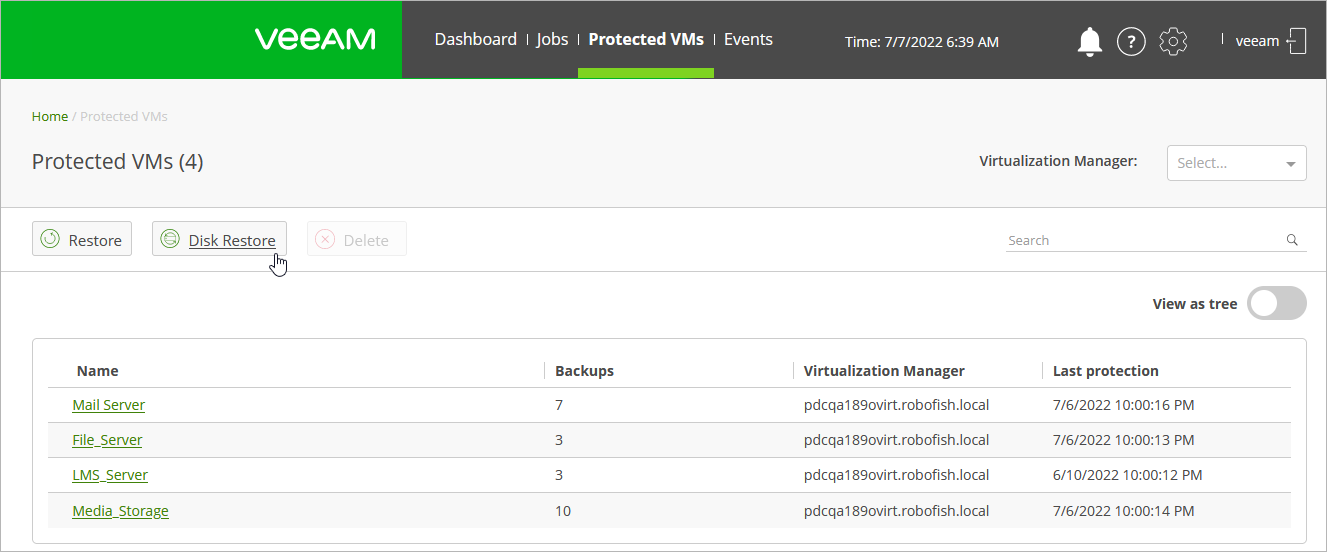Click the Home breadcrumb link
Viewport: 1327px width, 552px height.
[50, 116]
